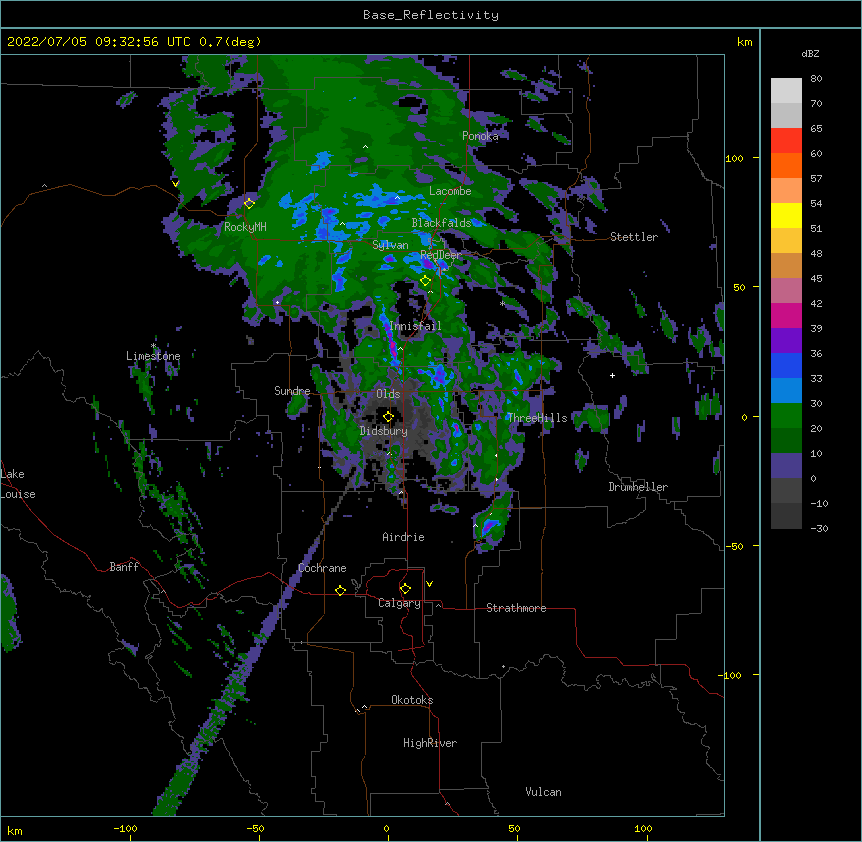Screen dimensions: 862x842
Task: Pick the blue 33-36 dBZ legend swatch
Action: pos(786,365)
